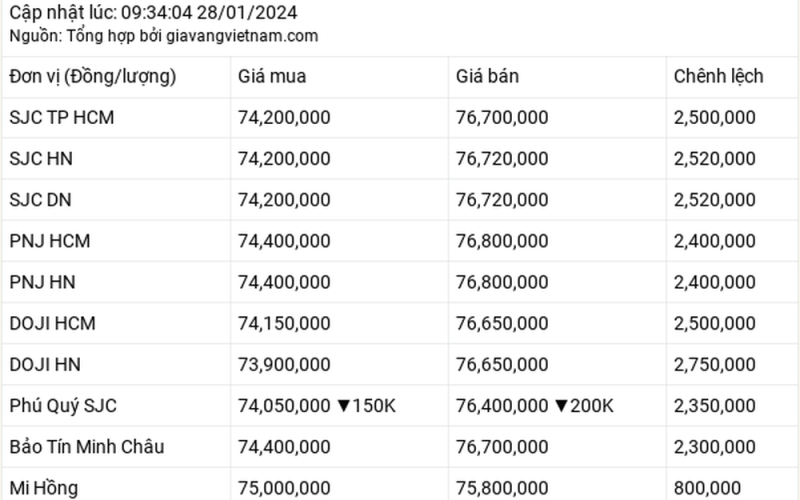
Task: Click the SJC TP HCM row label
Action: 61,117
